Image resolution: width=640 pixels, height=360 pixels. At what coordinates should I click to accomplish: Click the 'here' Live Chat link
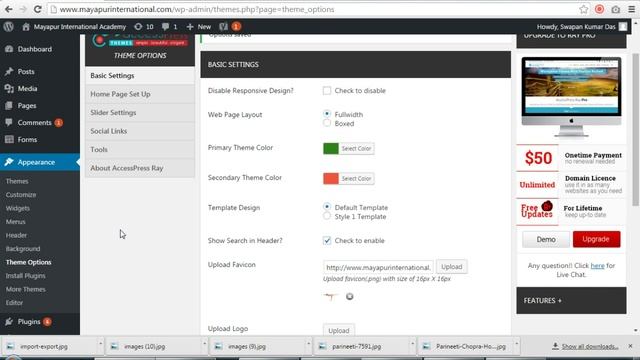coord(597,266)
